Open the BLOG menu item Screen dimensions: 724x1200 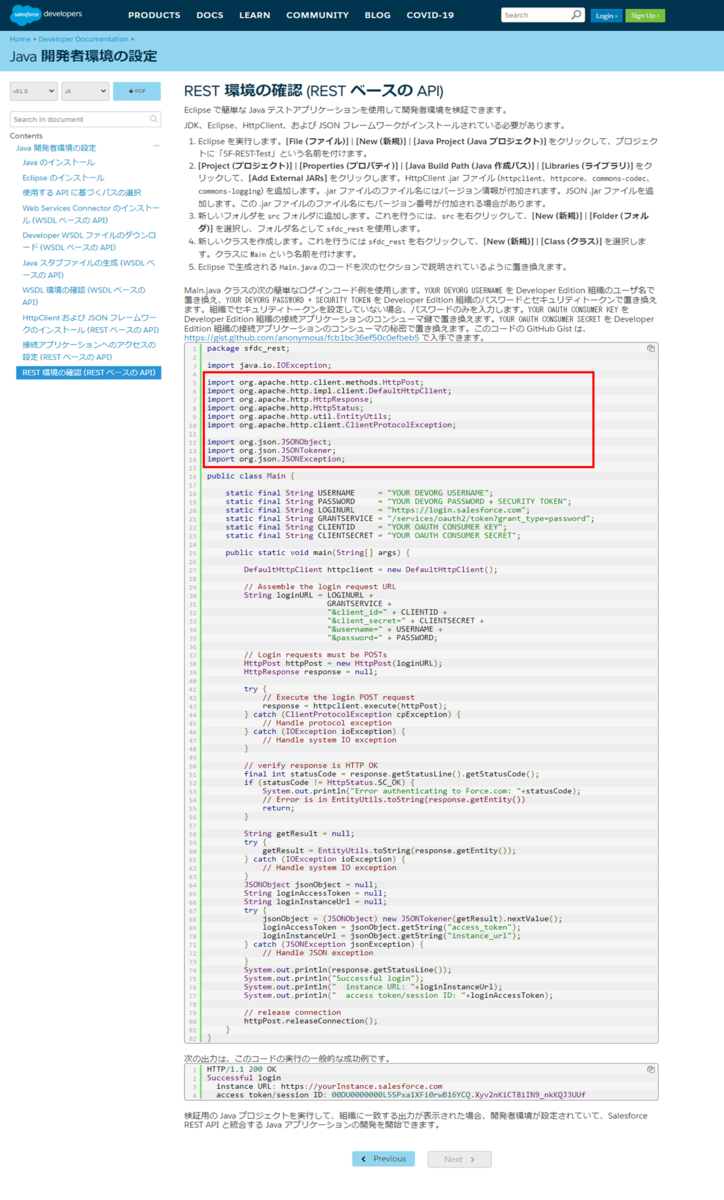coord(378,15)
